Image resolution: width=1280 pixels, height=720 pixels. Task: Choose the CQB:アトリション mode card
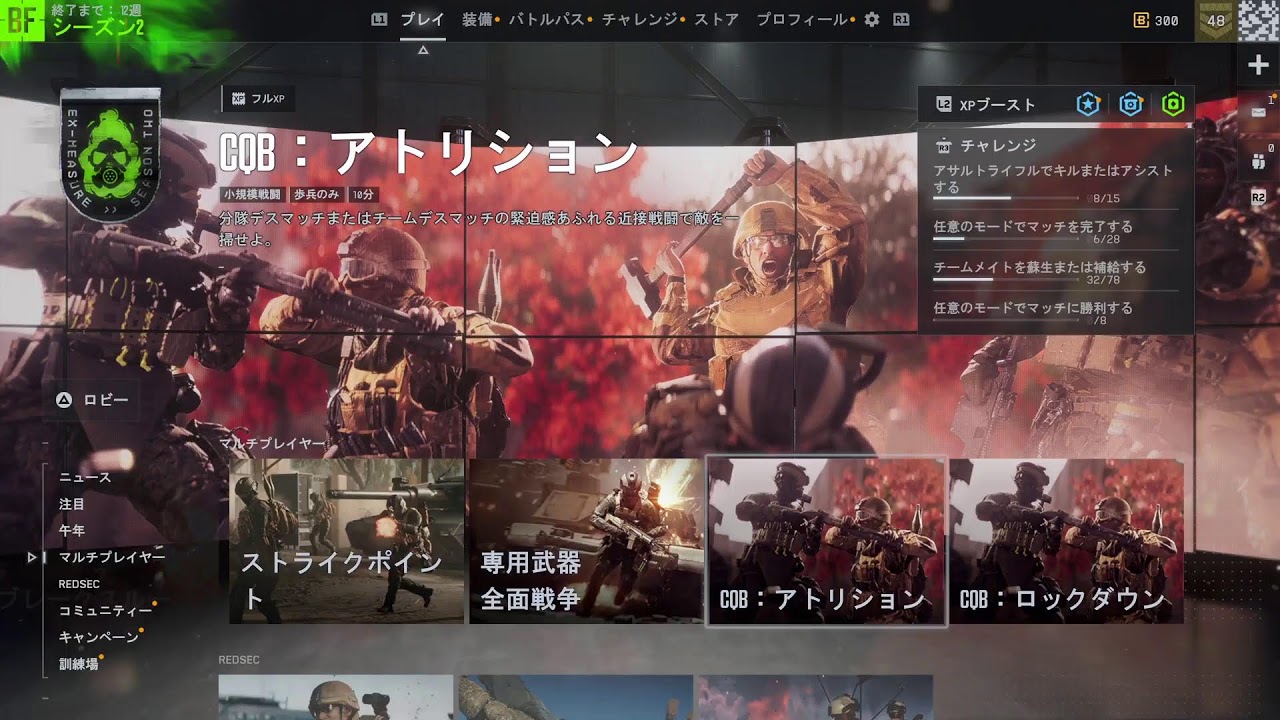click(826, 541)
